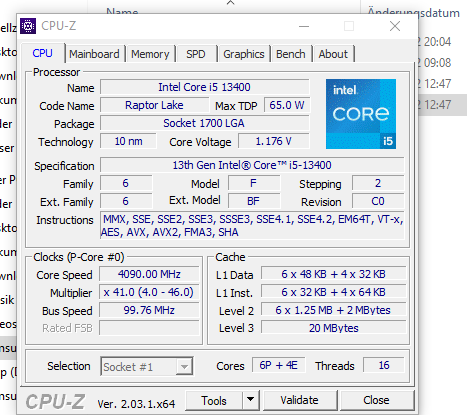Click the Cores value 6P + 4E

point(279,365)
